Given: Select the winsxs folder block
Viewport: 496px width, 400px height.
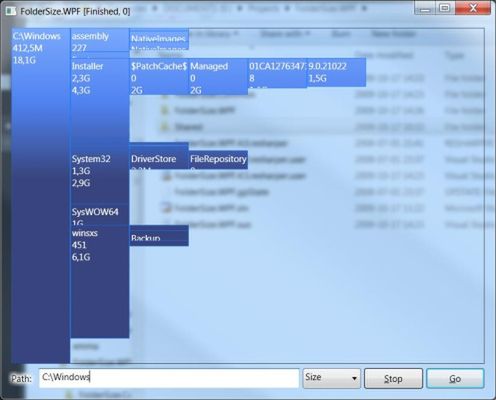Looking at the screenshot, I should click(100, 282).
